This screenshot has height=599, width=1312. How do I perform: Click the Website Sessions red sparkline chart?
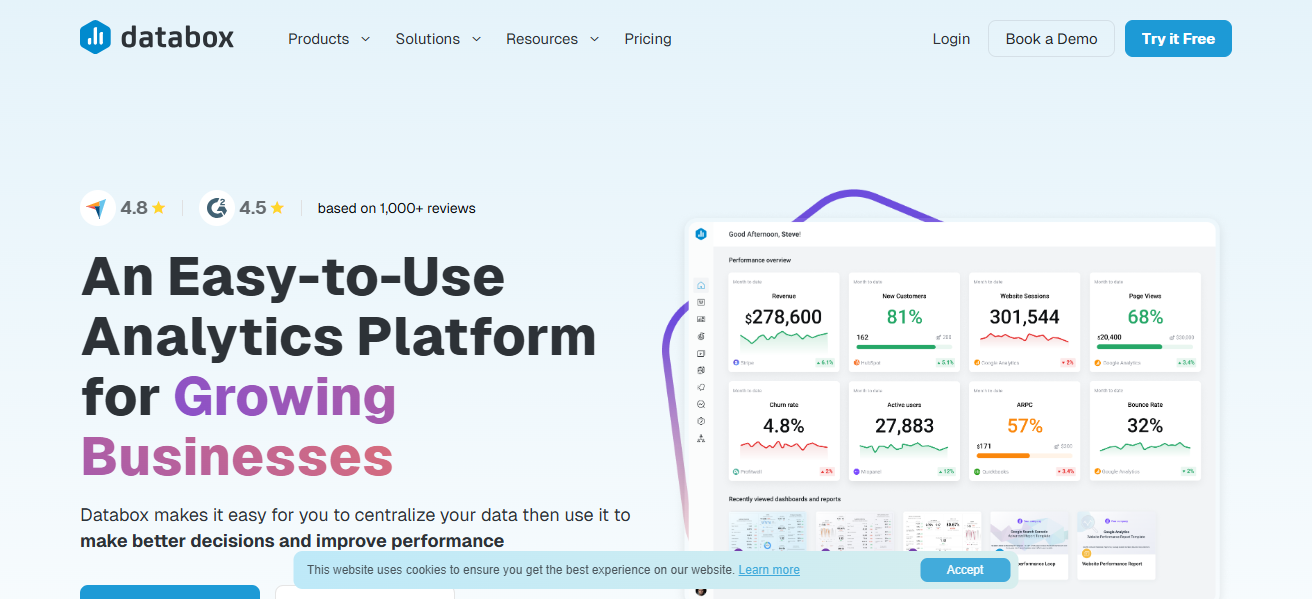click(x=1024, y=341)
